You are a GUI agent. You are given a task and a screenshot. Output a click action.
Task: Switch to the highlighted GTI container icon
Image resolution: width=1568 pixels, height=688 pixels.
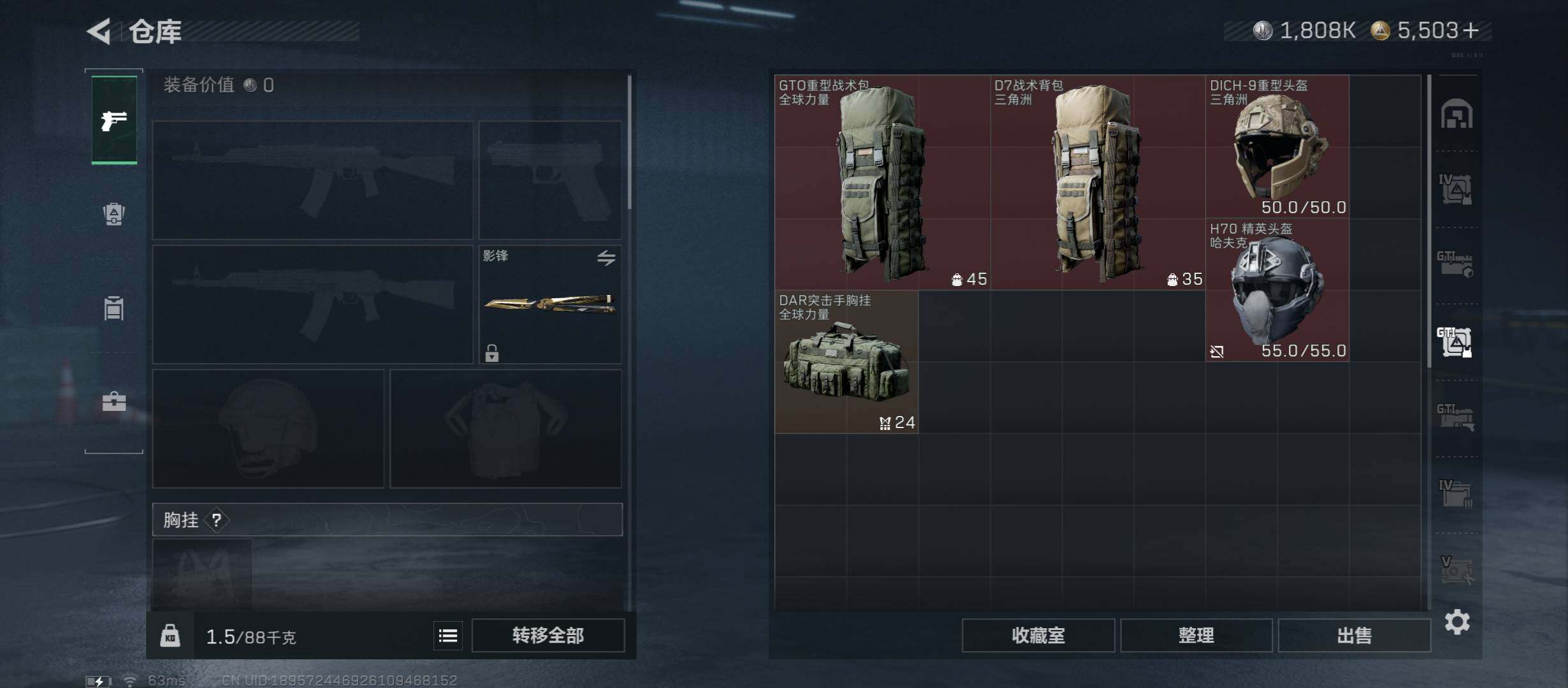pos(1455,342)
